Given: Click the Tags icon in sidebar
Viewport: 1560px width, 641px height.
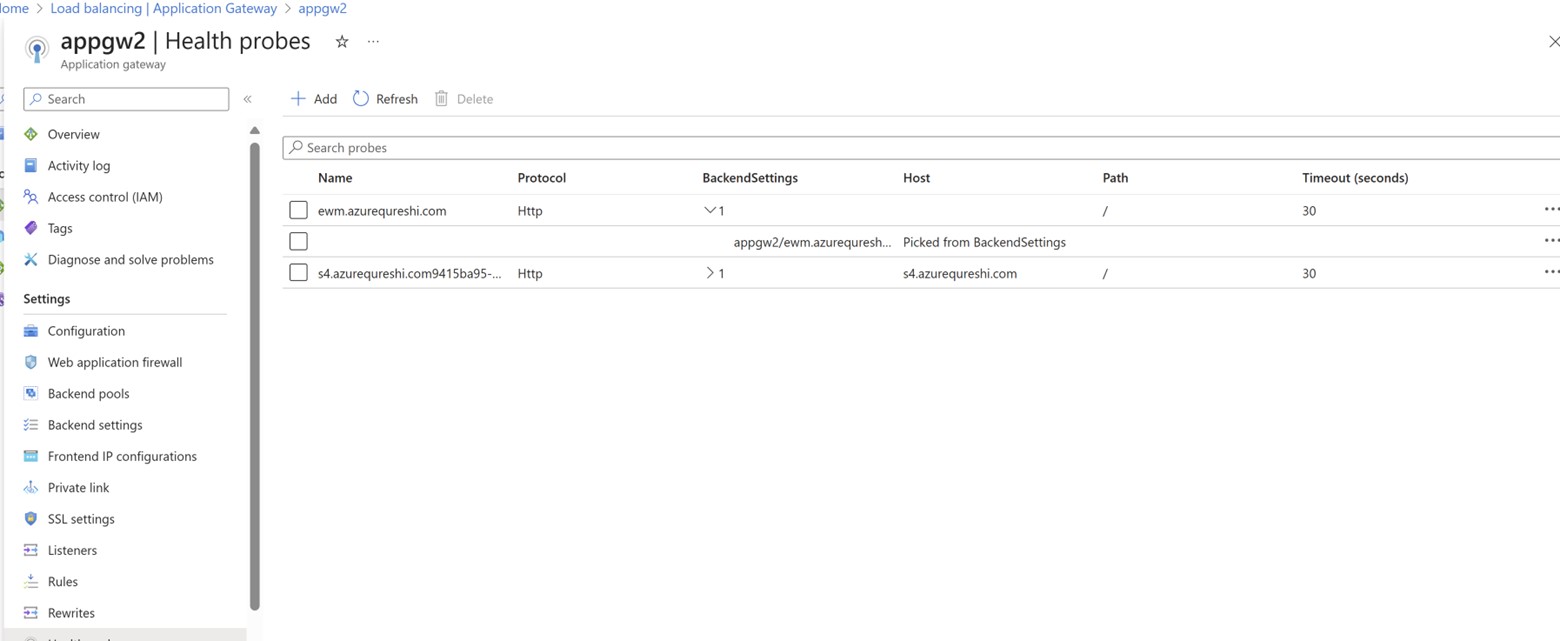Looking at the screenshot, I should pos(31,228).
